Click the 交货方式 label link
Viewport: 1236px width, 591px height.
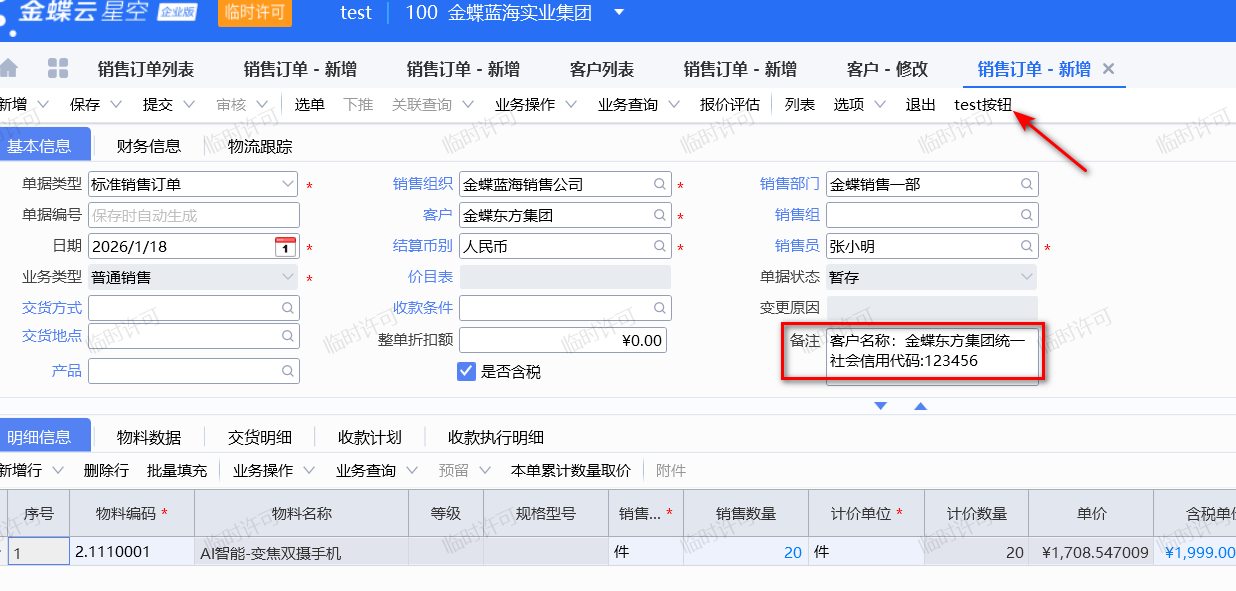(x=52, y=307)
